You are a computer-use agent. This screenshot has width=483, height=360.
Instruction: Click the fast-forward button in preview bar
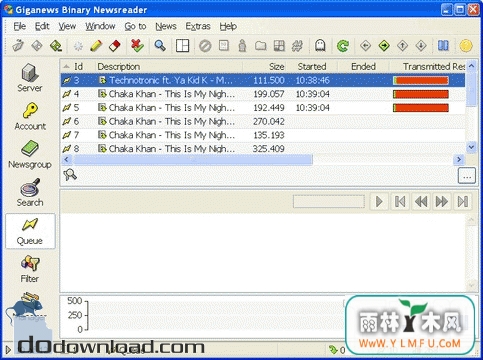442,201
